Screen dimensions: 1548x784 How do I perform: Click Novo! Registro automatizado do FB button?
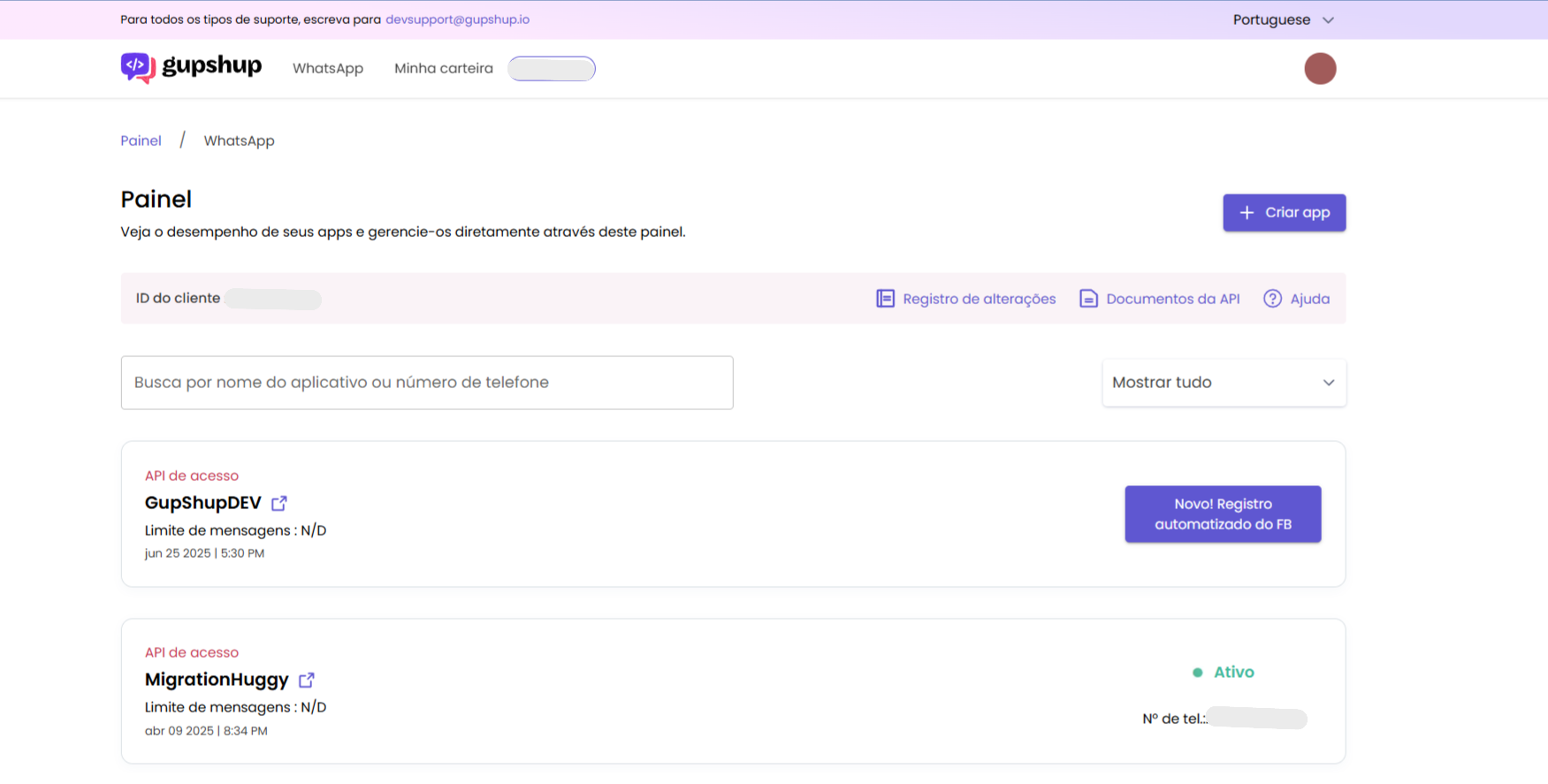point(1223,514)
